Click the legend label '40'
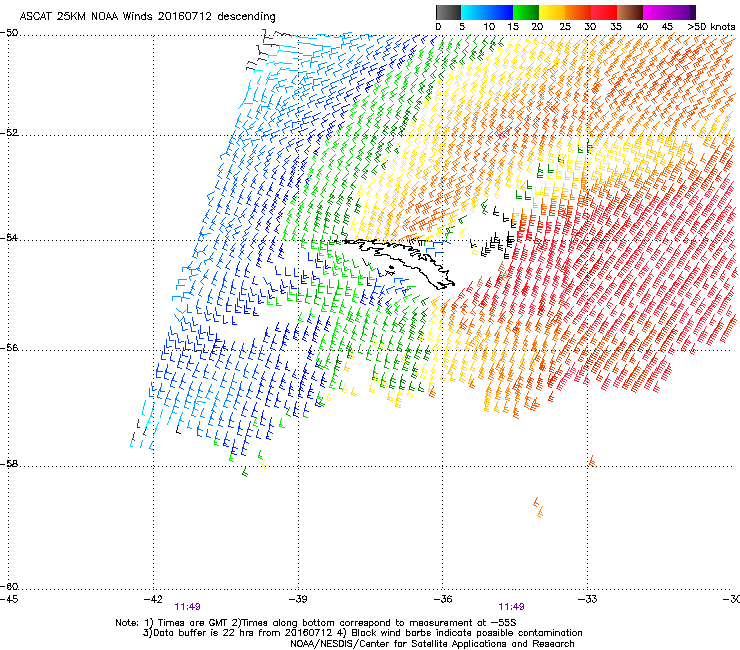The width and height of the screenshot is (740, 650). [x=642, y=27]
